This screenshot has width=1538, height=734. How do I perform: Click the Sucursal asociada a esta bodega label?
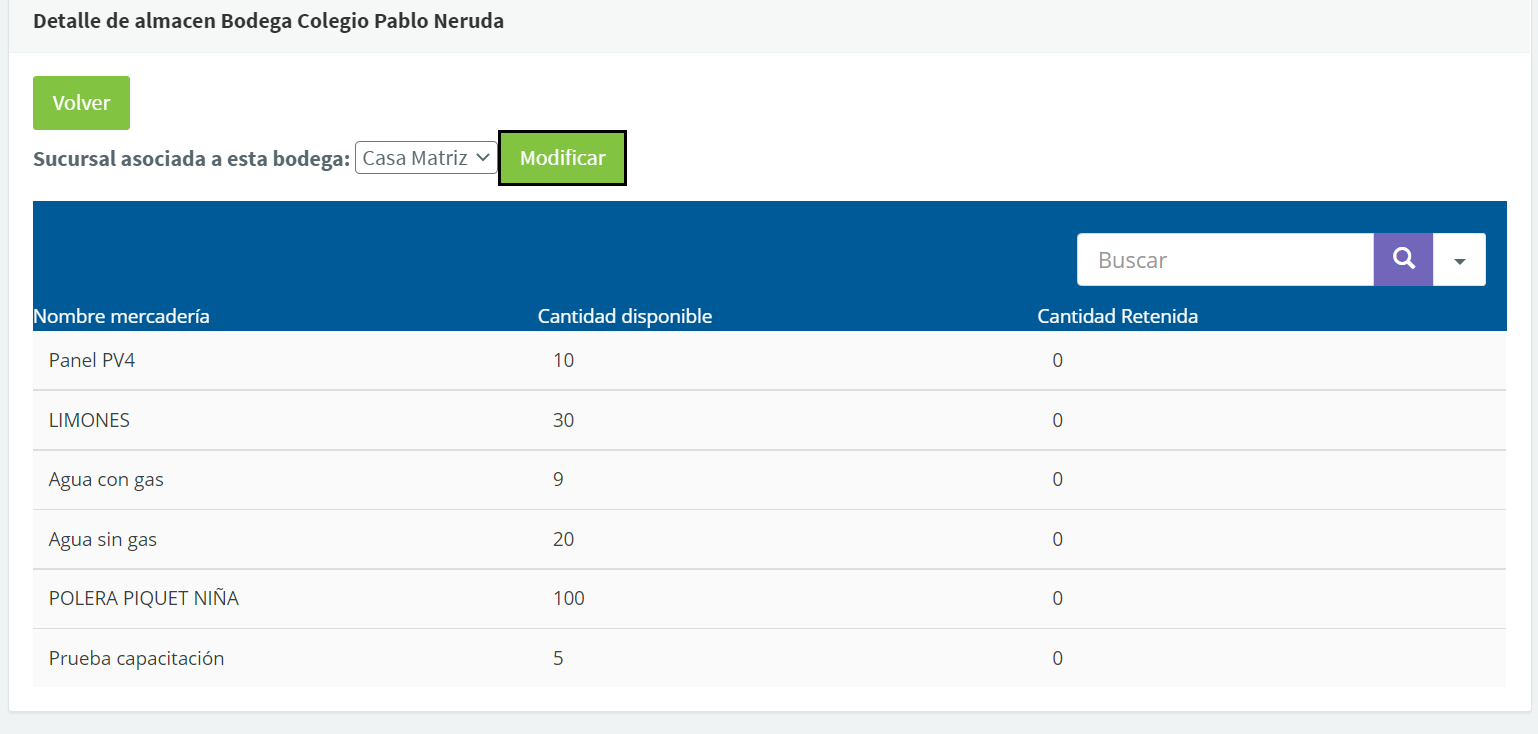(x=191, y=159)
